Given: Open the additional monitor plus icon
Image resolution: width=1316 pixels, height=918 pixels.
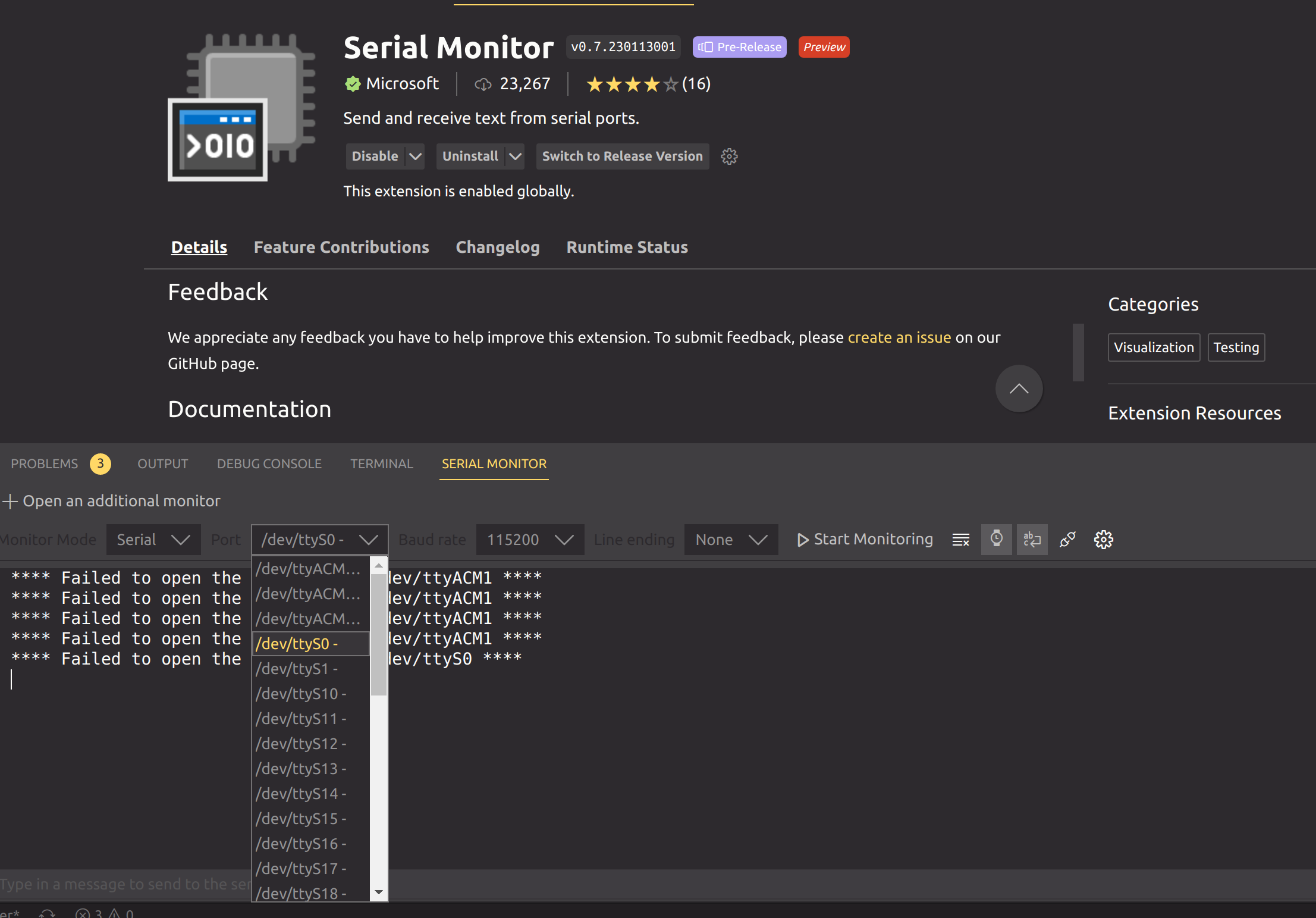Looking at the screenshot, I should point(10,501).
